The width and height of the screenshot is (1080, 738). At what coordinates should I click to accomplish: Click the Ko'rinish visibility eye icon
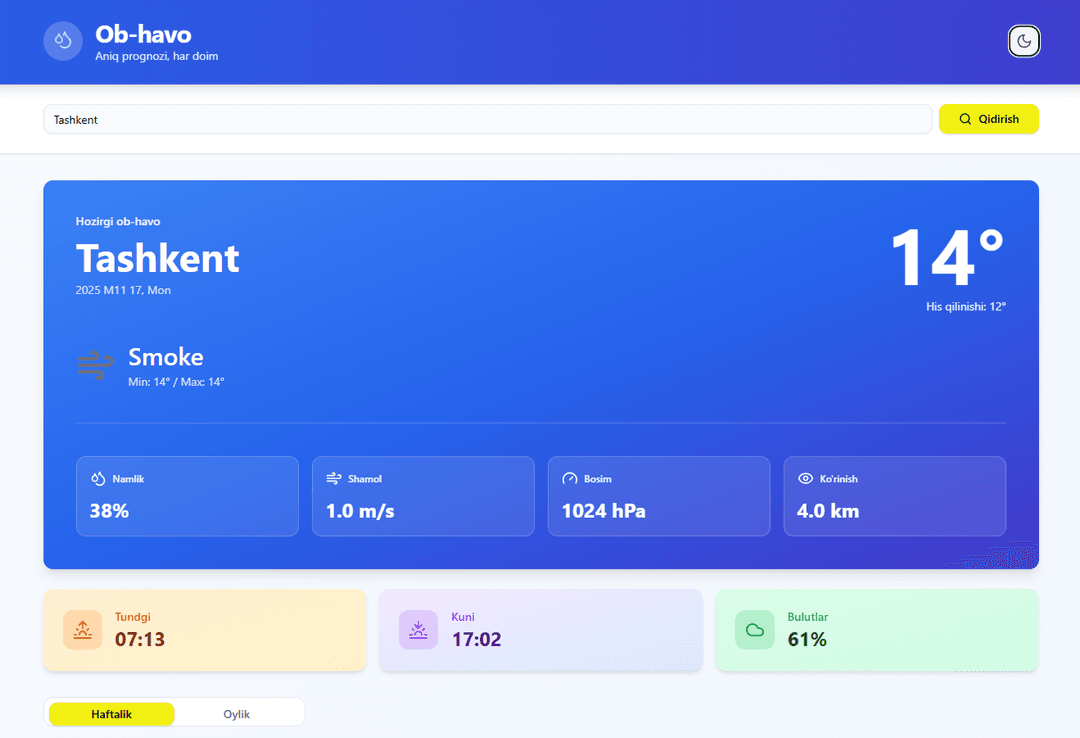tap(805, 478)
